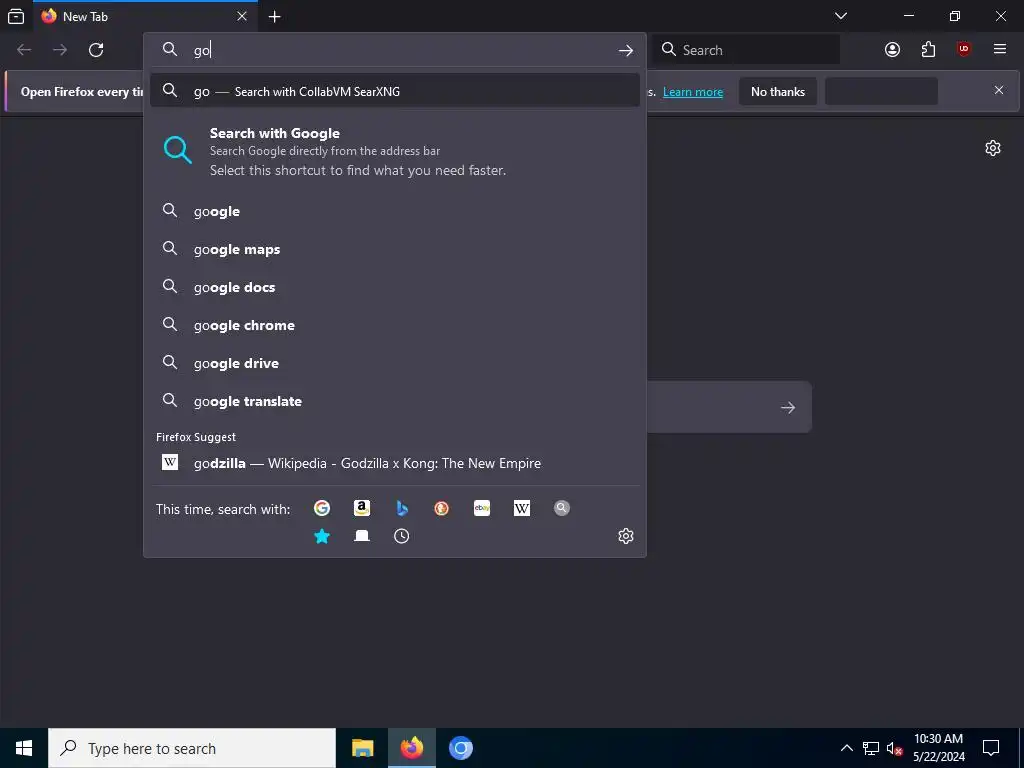Image resolution: width=1024 pixels, height=768 pixels.
Task: Search with the gray magnifier engine icon
Action: point(562,508)
